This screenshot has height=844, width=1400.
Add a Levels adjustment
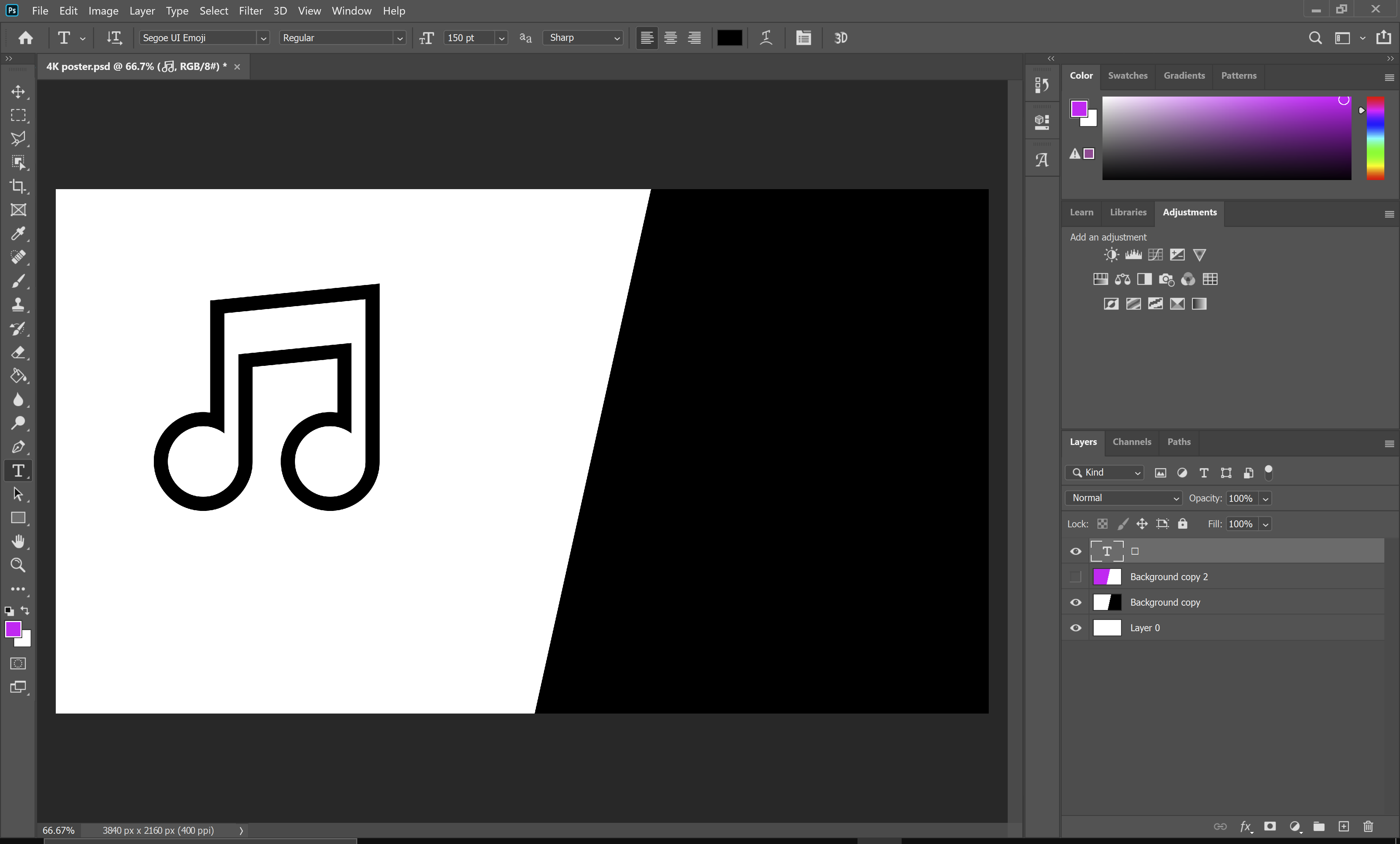1133,255
